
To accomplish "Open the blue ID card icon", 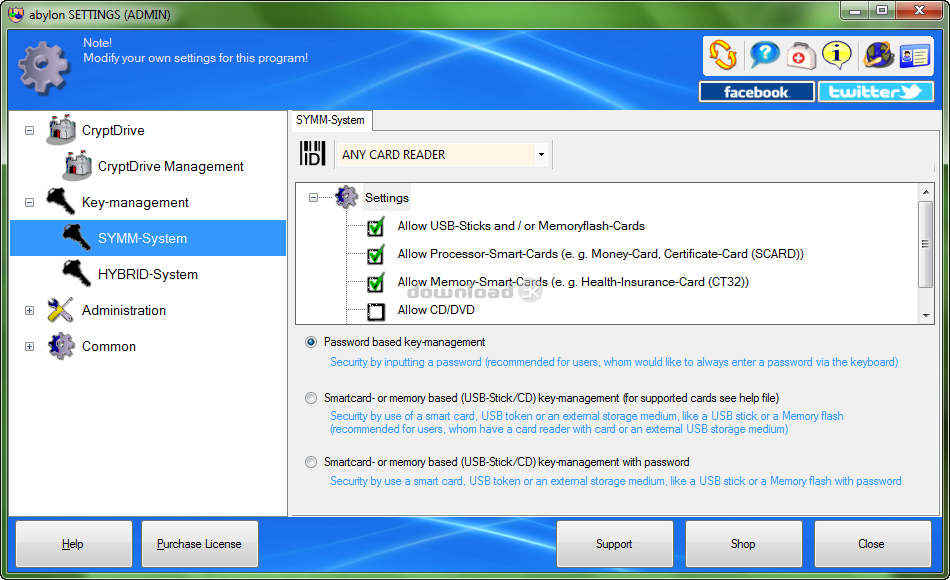I will coord(914,56).
